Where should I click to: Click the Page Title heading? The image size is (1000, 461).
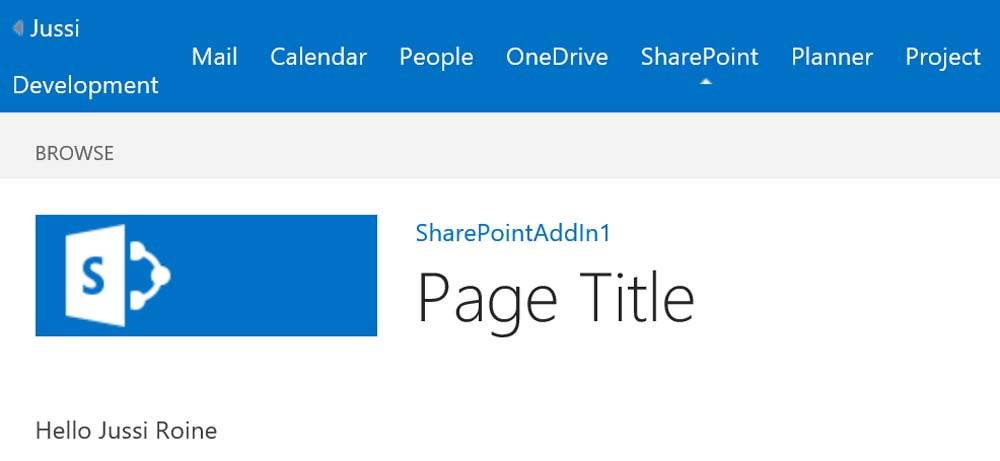pyautogui.click(x=555, y=297)
